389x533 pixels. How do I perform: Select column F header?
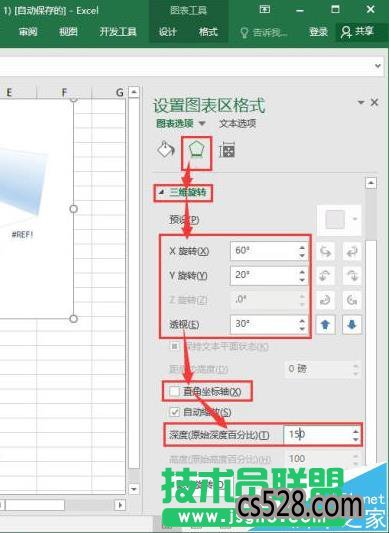pos(64,92)
